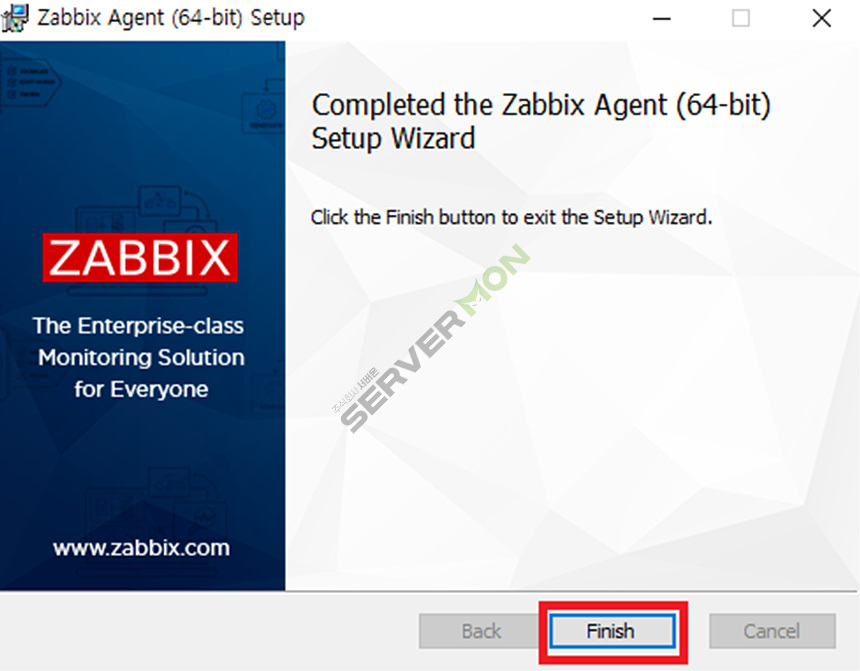860x671 pixels.
Task: Click the greyed-out Back button
Action: click(x=481, y=631)
